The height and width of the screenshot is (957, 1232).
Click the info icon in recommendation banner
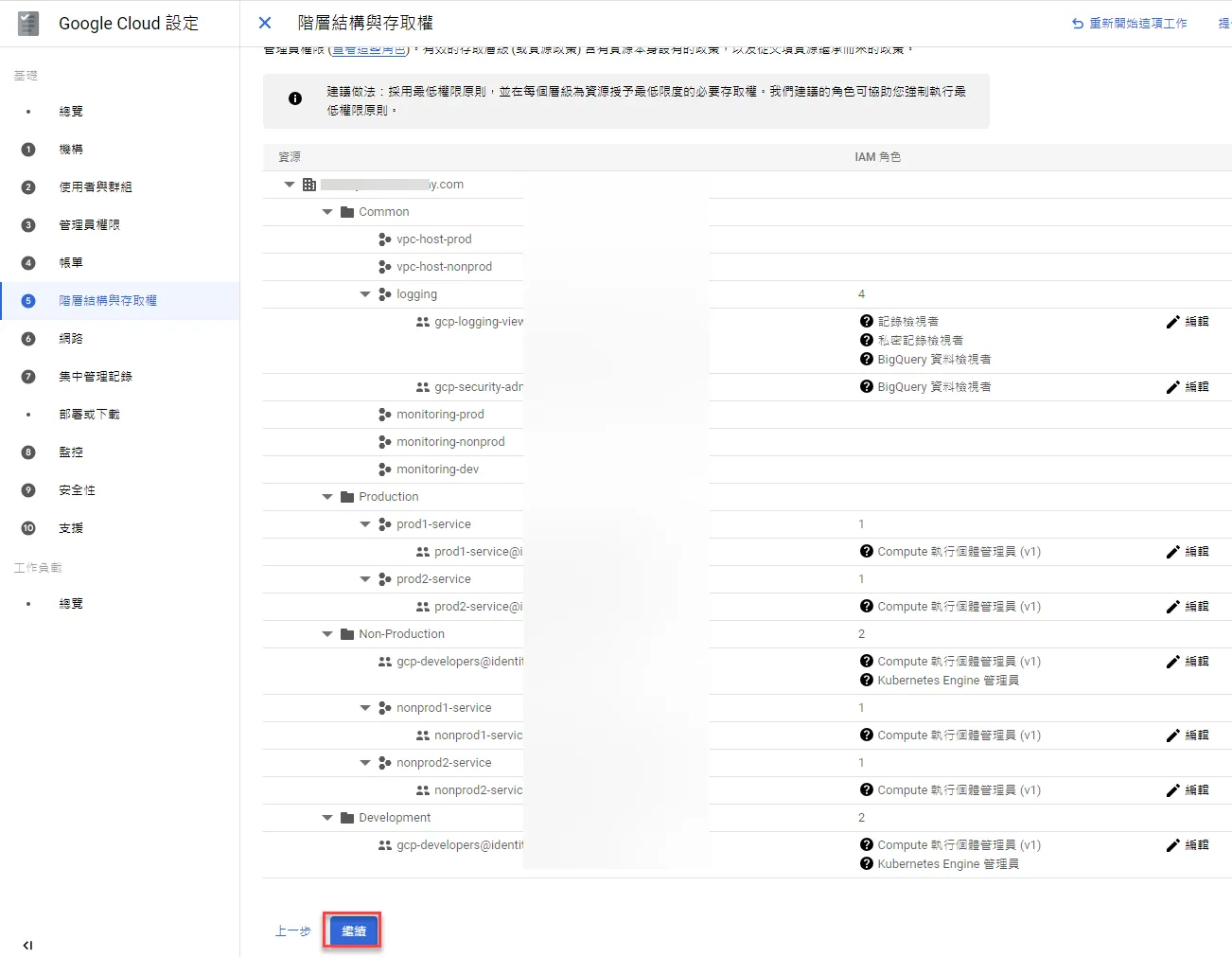click(295, 98)
